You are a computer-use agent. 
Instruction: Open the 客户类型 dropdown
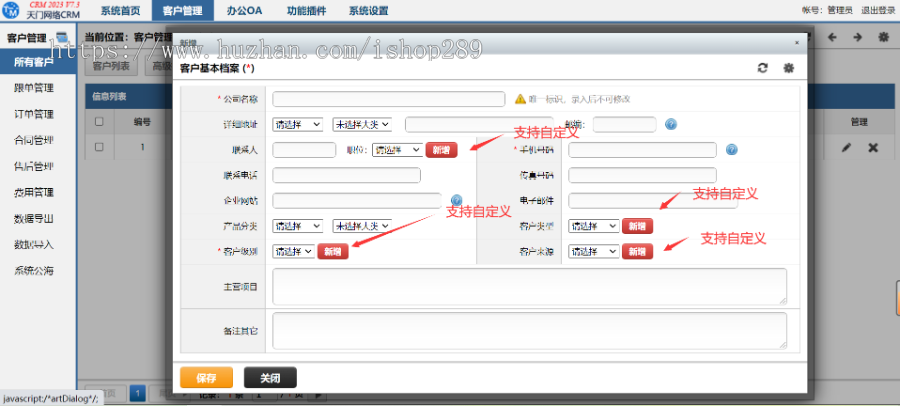click(x=594, y=226)
